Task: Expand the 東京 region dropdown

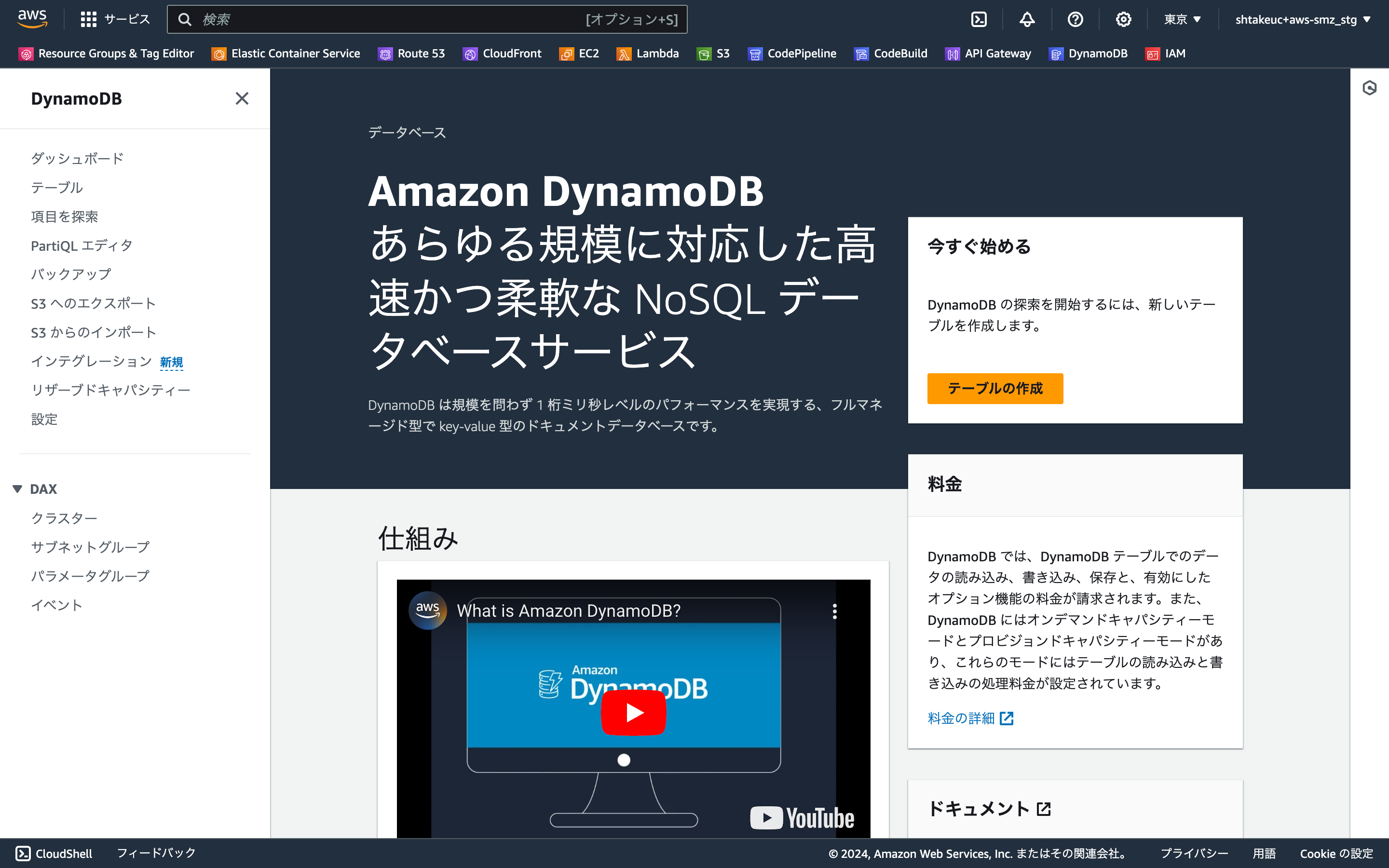Action: coord(1181,19)
